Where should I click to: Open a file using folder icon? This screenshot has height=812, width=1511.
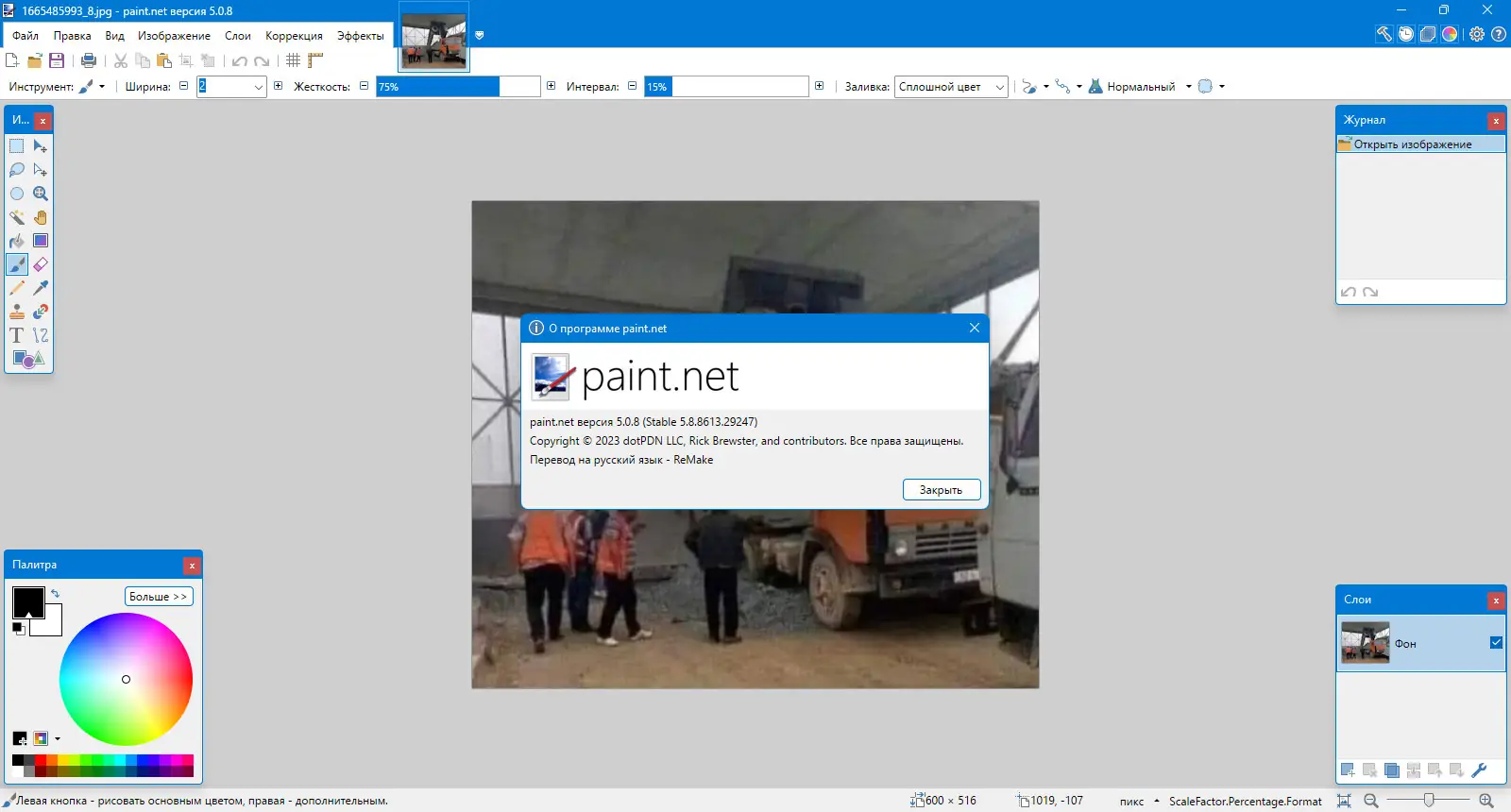pos(35,60)
